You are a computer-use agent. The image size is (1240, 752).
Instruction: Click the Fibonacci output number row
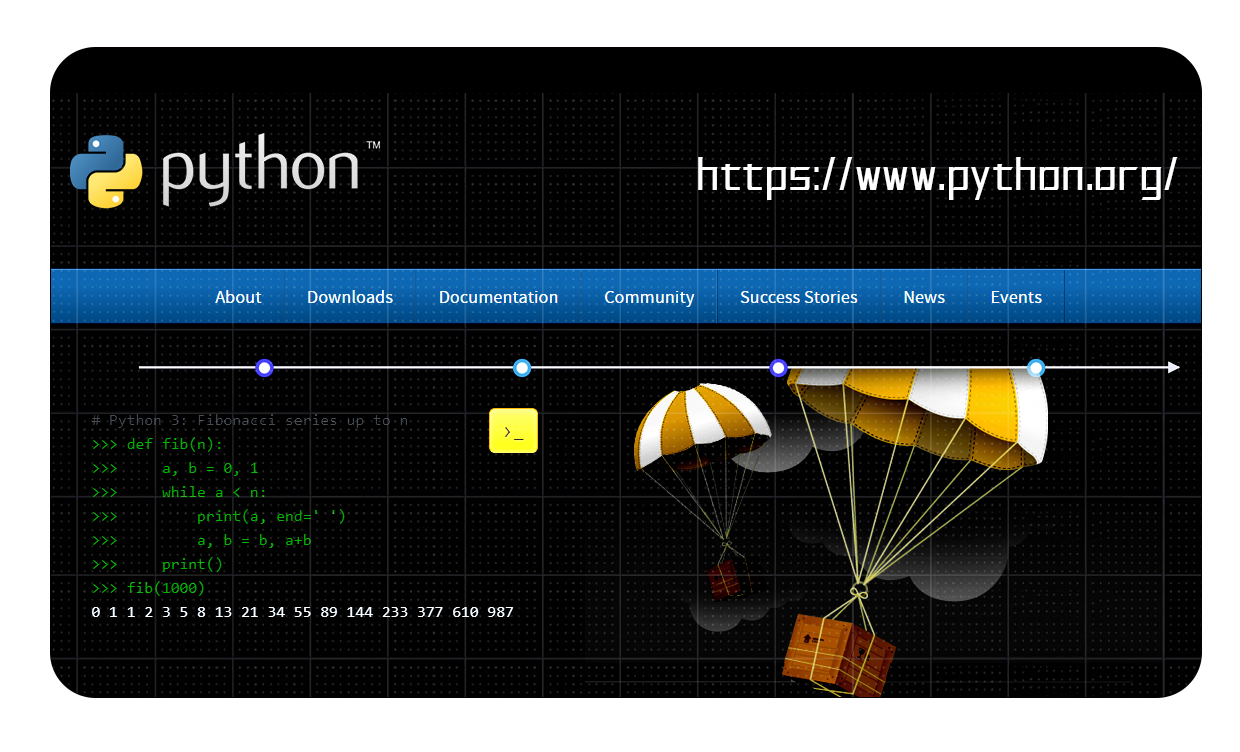pyautogui.click(x=302, y=612)
